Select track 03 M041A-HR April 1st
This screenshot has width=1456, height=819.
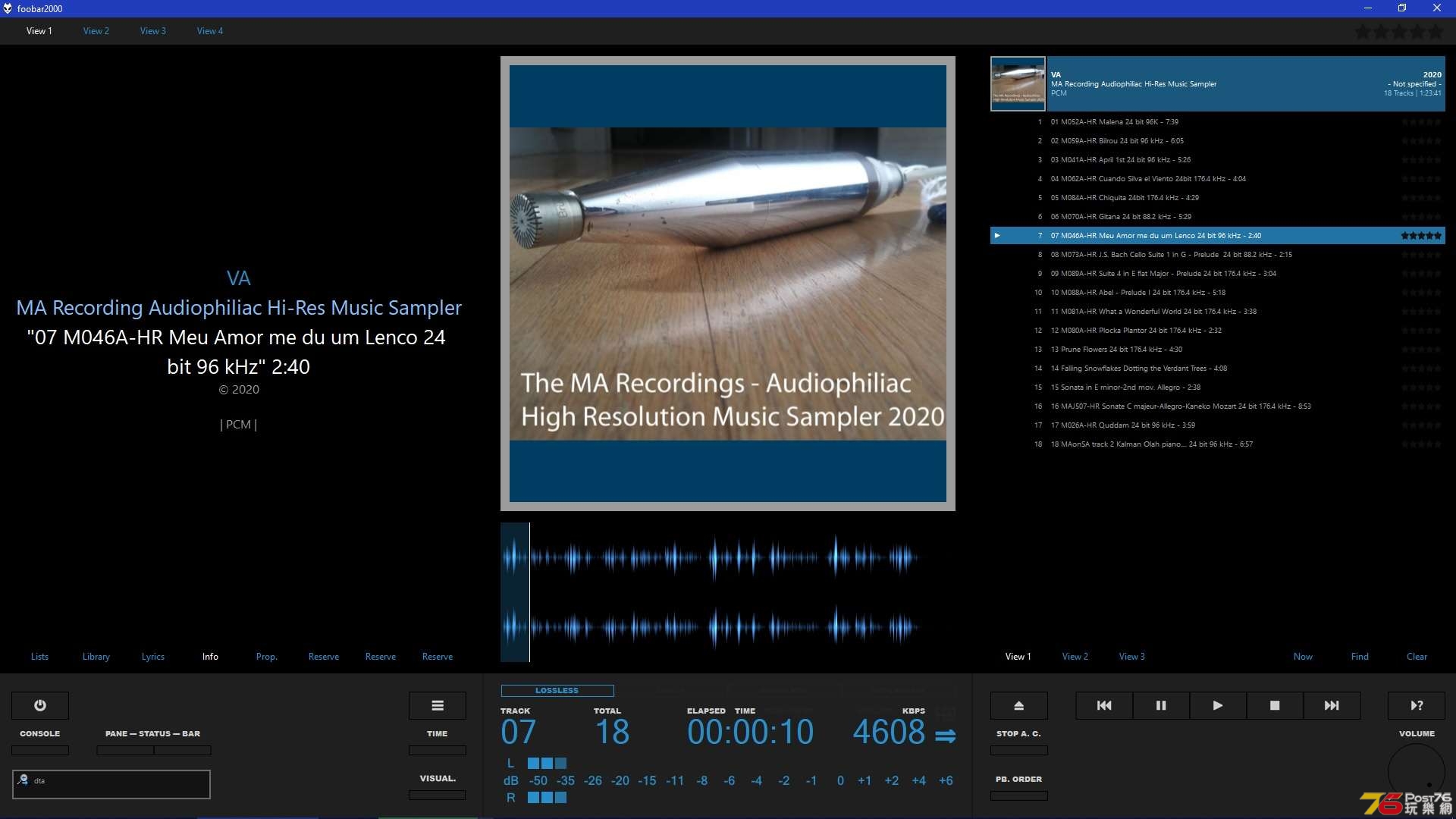(x=1218, y=160)
